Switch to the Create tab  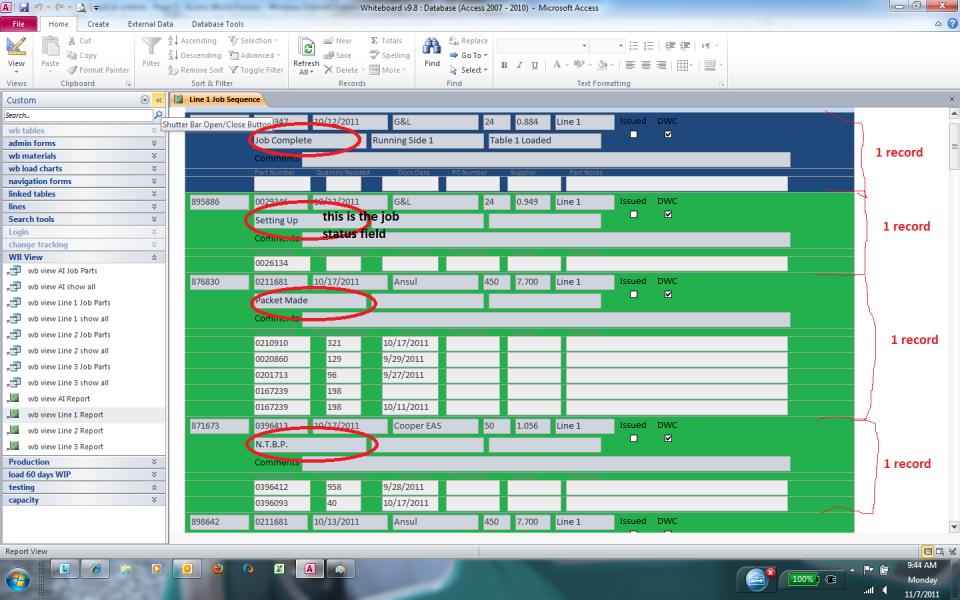point(98,24)
